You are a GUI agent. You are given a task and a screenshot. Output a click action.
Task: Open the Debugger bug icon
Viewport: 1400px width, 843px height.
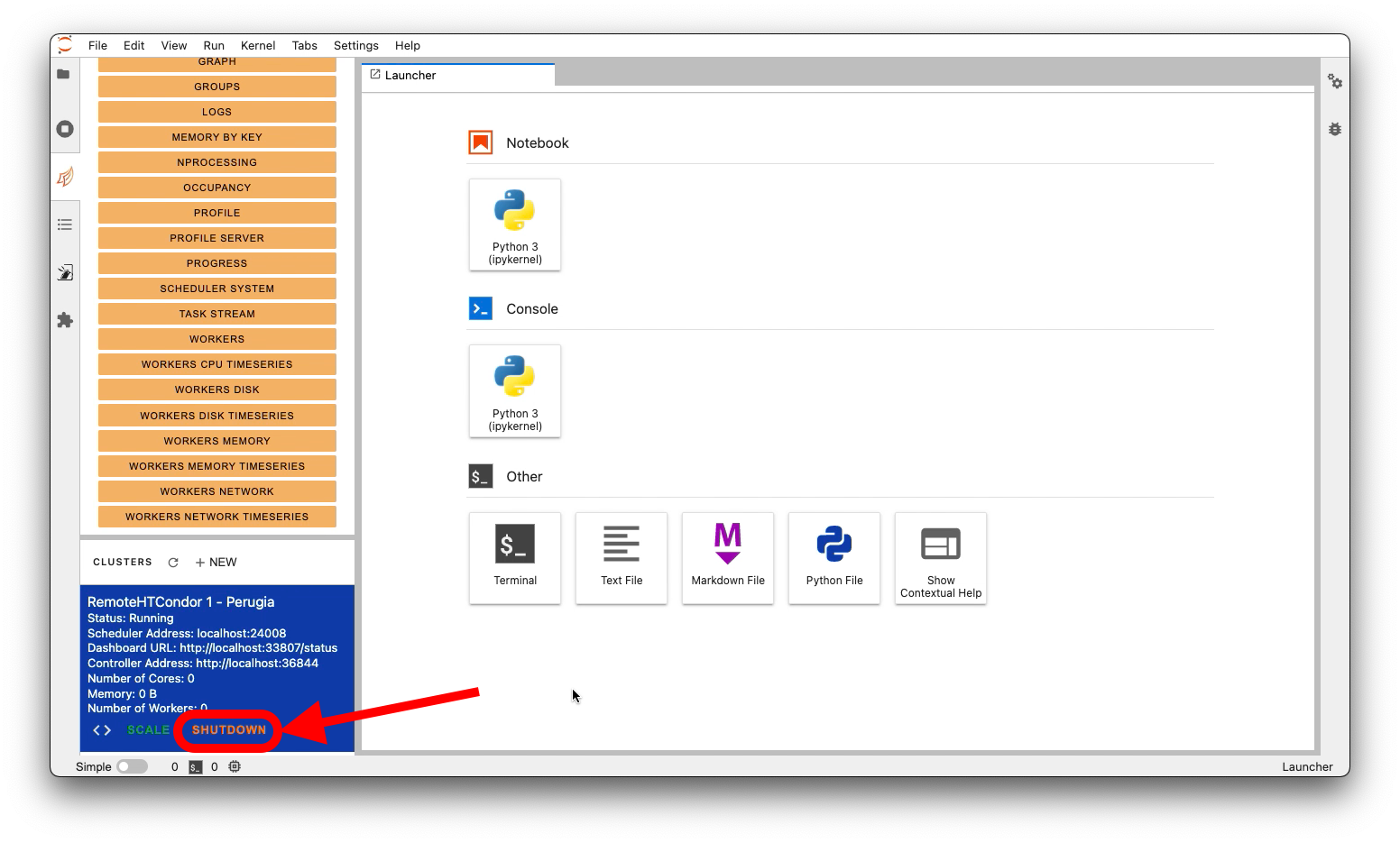click(1335, 129)
